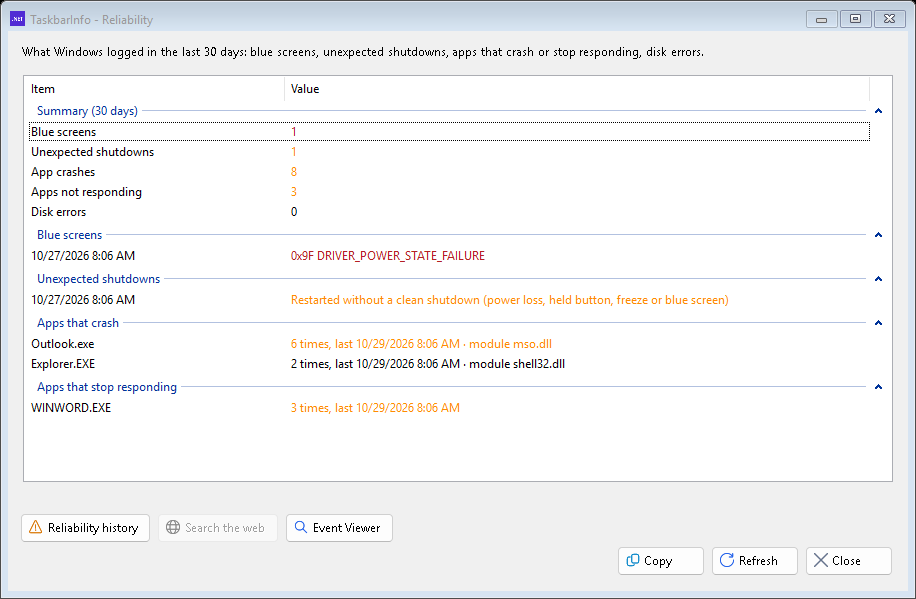916x599 pixels.
Task: Click the circular arrow Refresh icon
Action: [727, 560]
